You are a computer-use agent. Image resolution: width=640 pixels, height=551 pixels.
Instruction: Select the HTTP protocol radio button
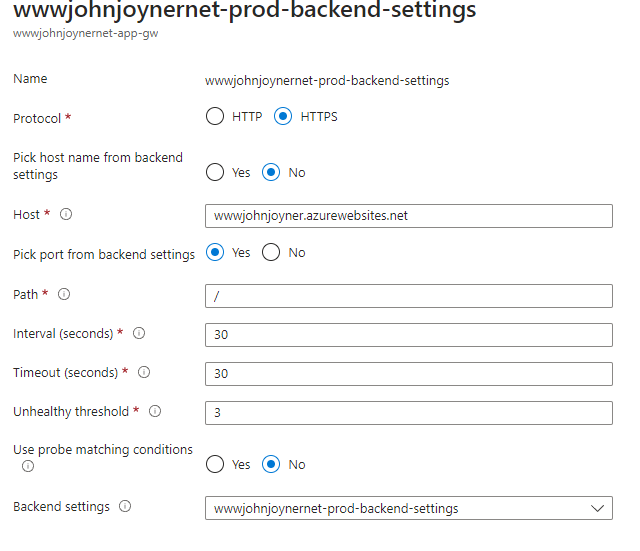(215, 116)
